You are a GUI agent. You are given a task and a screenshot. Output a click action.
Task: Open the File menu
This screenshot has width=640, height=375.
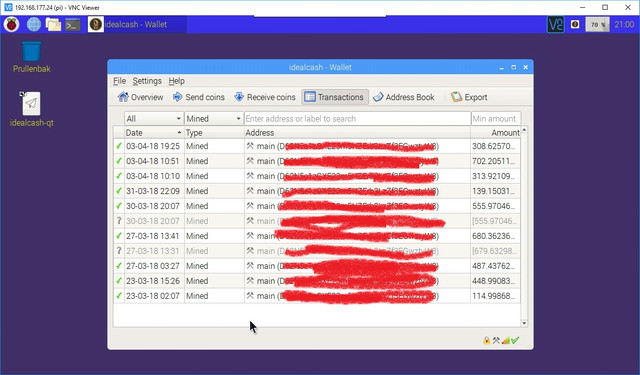click(x=119, y=81)
